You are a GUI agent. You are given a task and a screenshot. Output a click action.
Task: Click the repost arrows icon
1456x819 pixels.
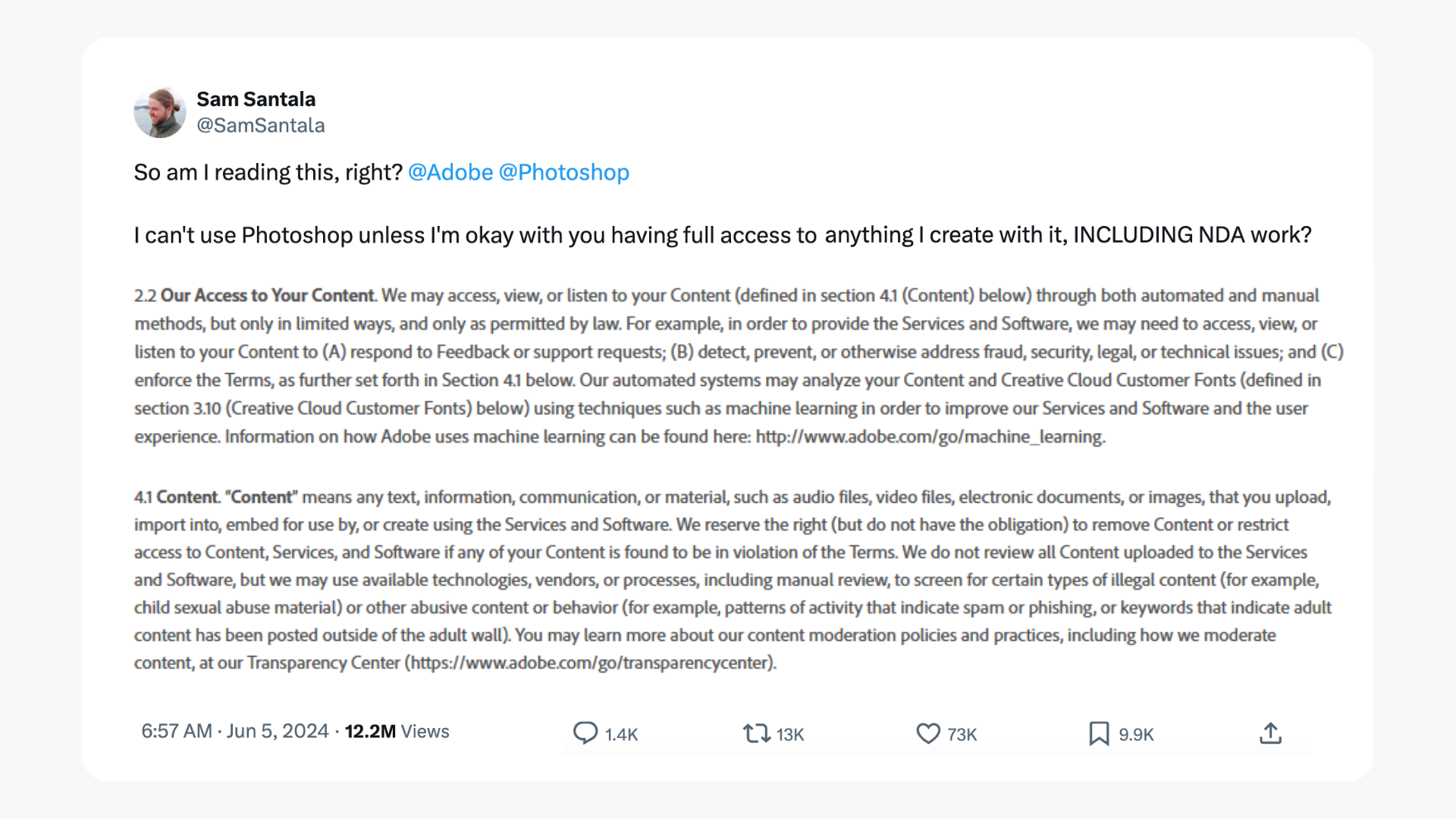(756, 733)
